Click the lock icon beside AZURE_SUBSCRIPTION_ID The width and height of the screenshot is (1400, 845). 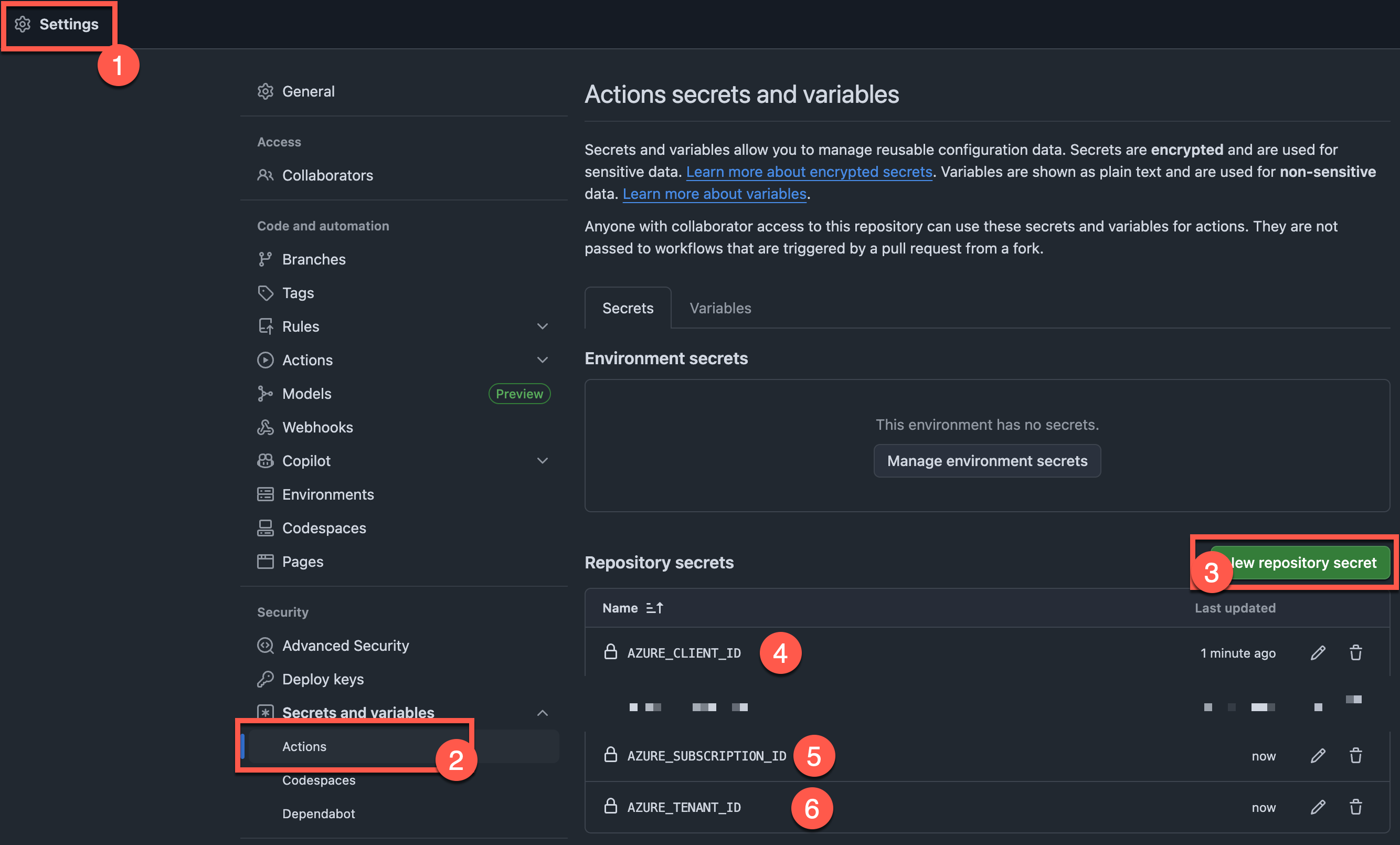tap(610, 755)
